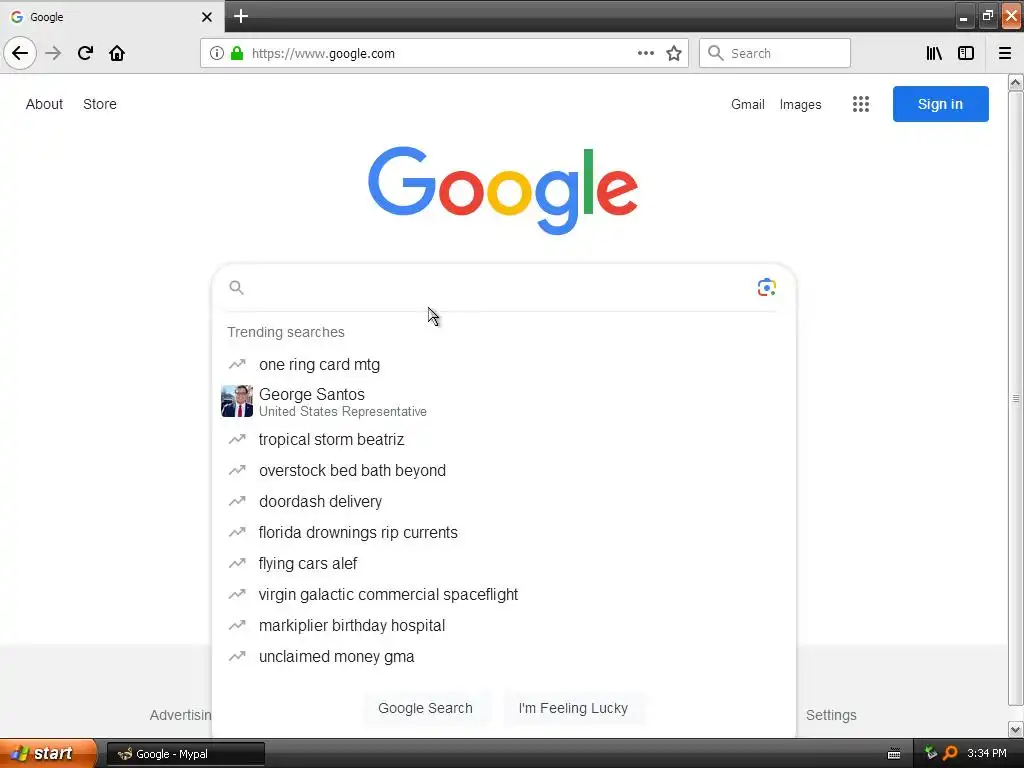
Task: Go back with the browser back arrow
Action: pyautogui.click(x=20, y=53)
